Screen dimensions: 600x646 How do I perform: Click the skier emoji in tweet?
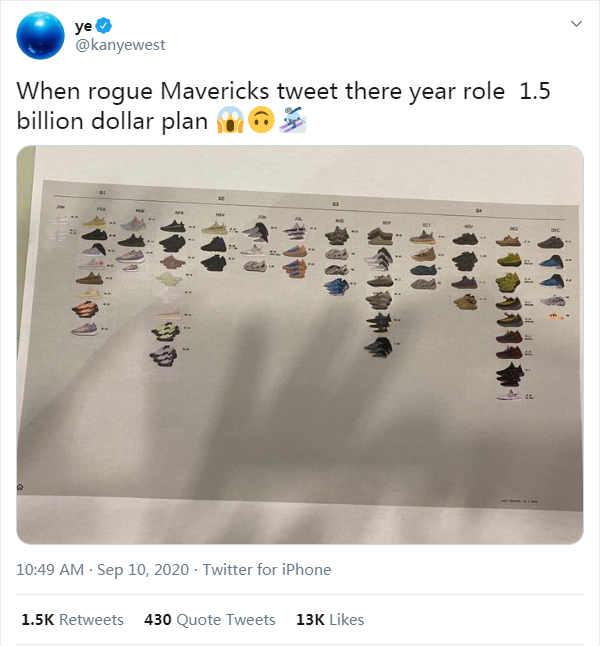coord(293,122)
